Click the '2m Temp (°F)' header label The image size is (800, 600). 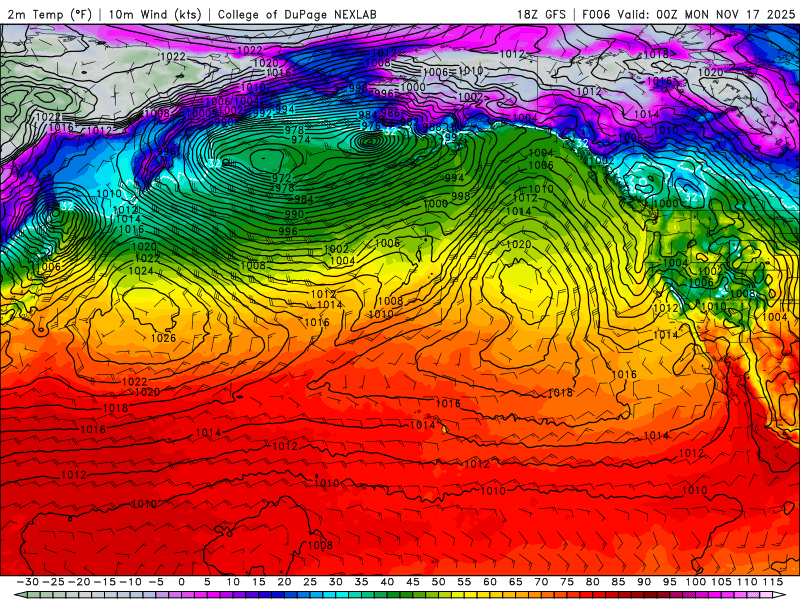pos(49,14)
